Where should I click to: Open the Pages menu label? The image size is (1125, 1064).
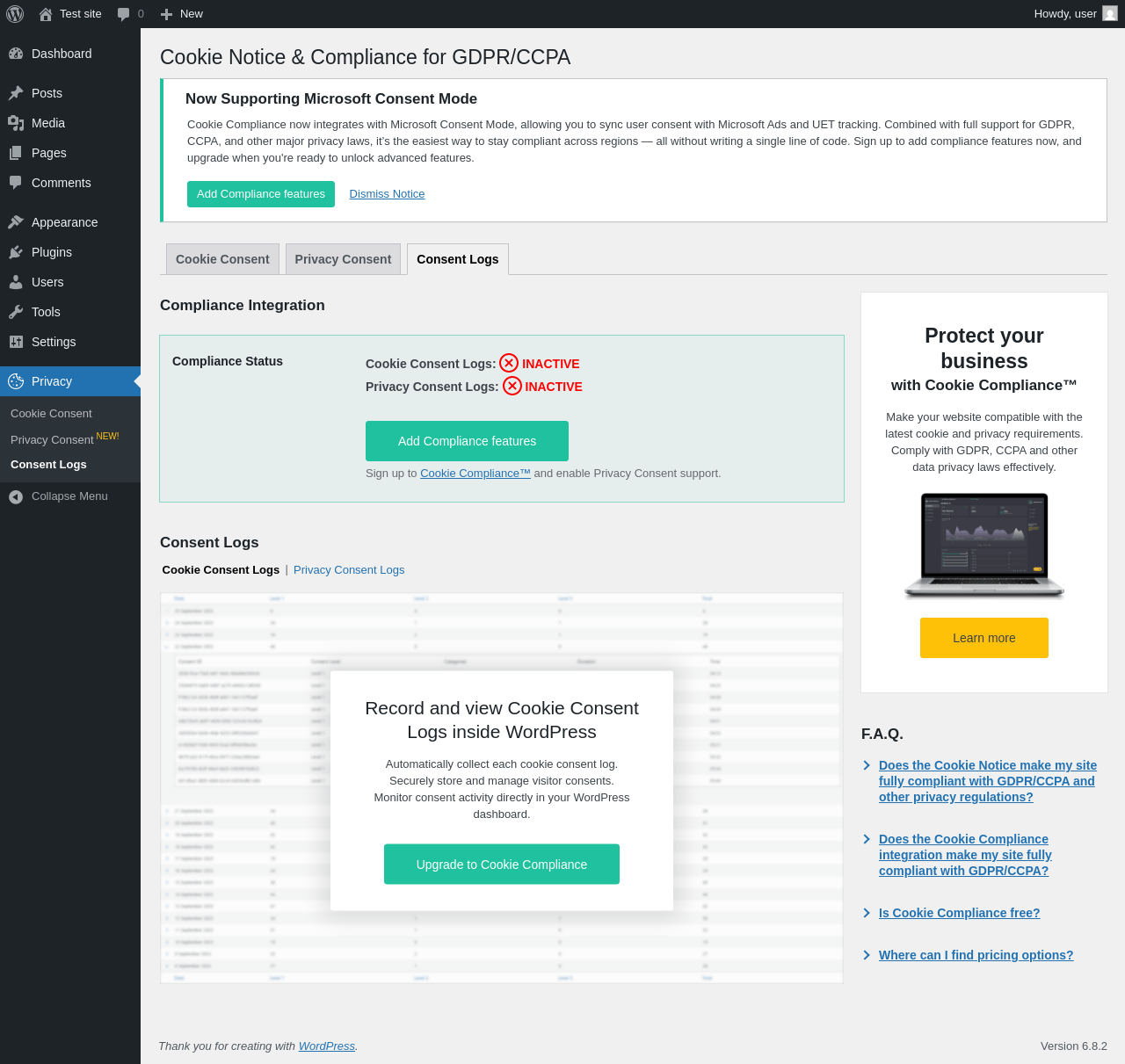tap(49, 153)
